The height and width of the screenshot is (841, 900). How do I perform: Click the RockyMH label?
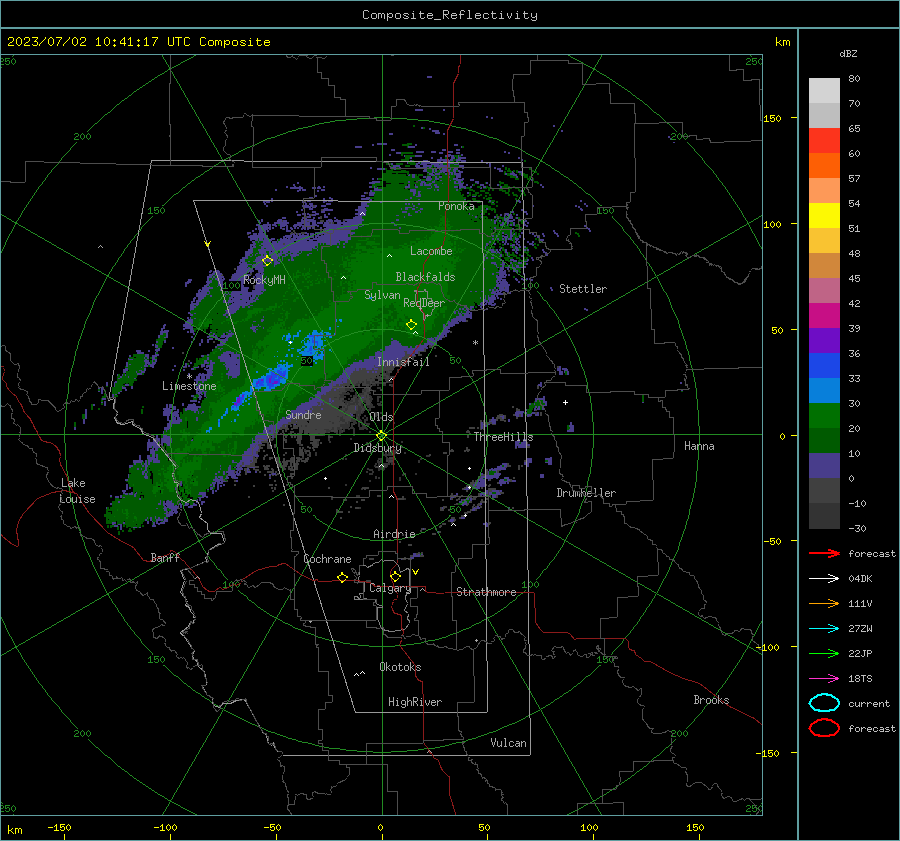(x=264, y=280)
